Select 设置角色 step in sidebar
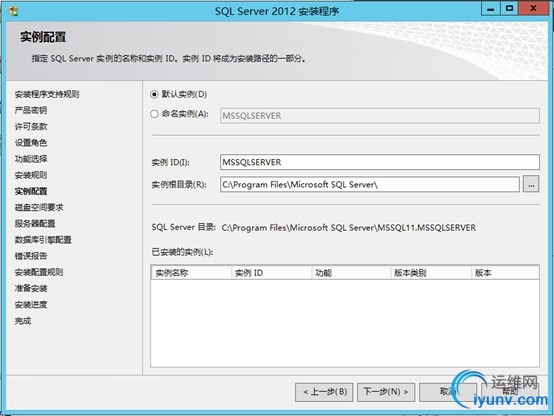 coord(31,143)
